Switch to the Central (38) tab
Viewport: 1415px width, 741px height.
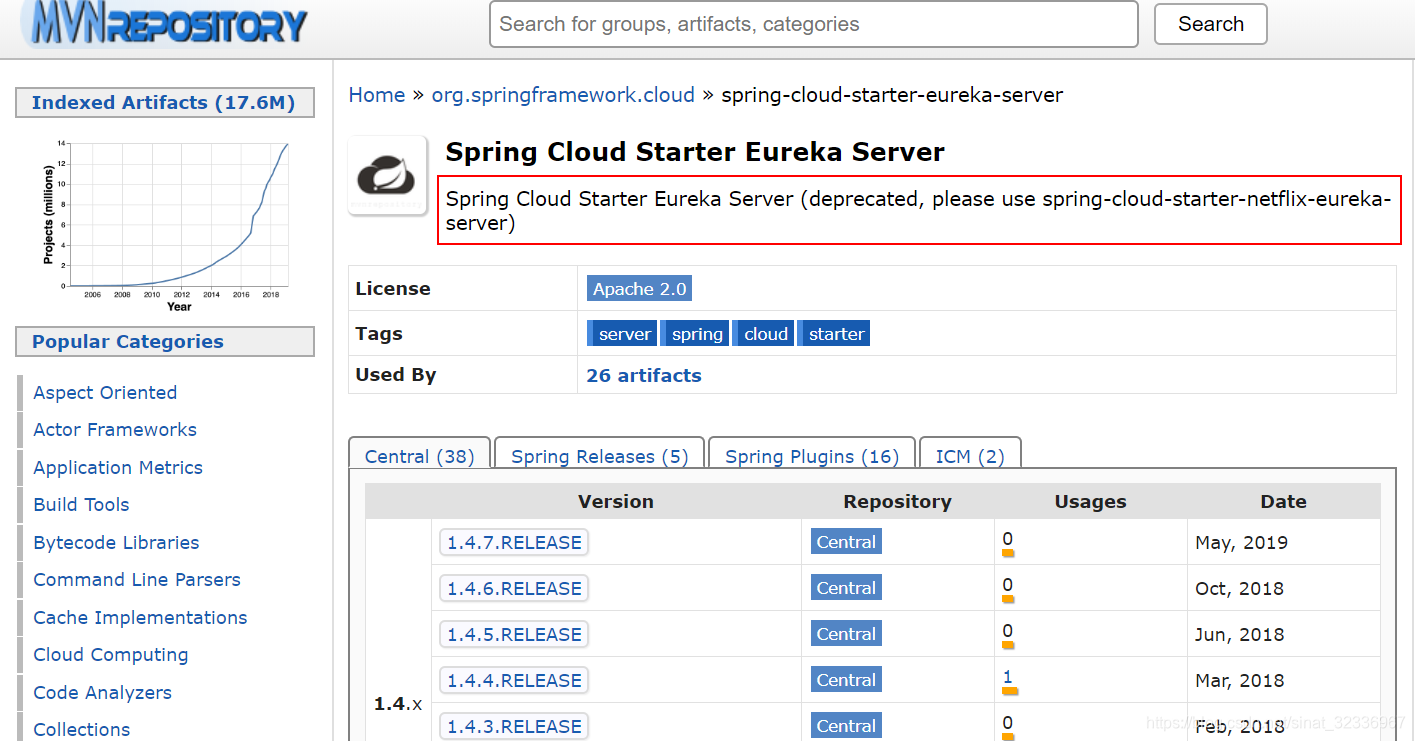pos(420,456)
